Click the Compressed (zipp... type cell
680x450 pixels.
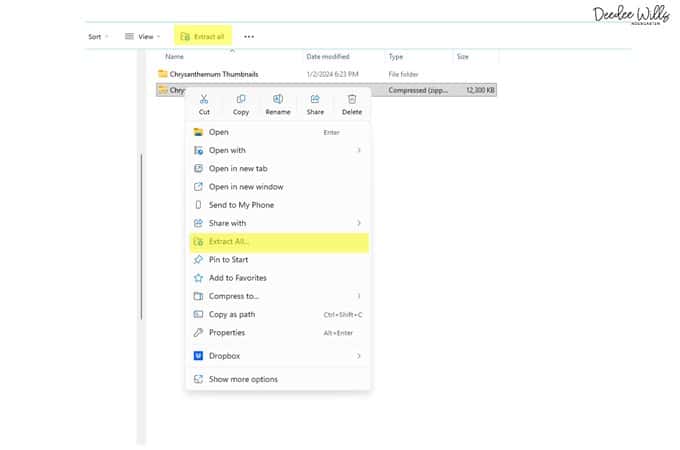pos(418,90)
